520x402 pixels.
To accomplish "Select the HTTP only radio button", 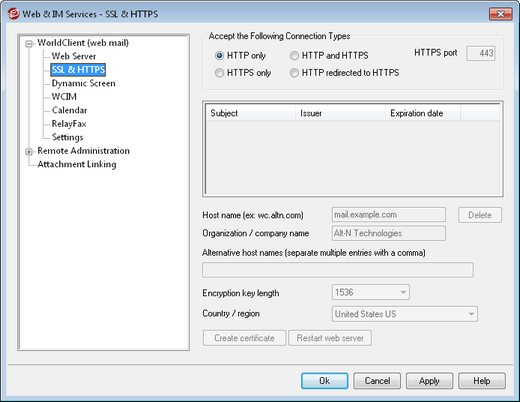I will pos(219,56).
